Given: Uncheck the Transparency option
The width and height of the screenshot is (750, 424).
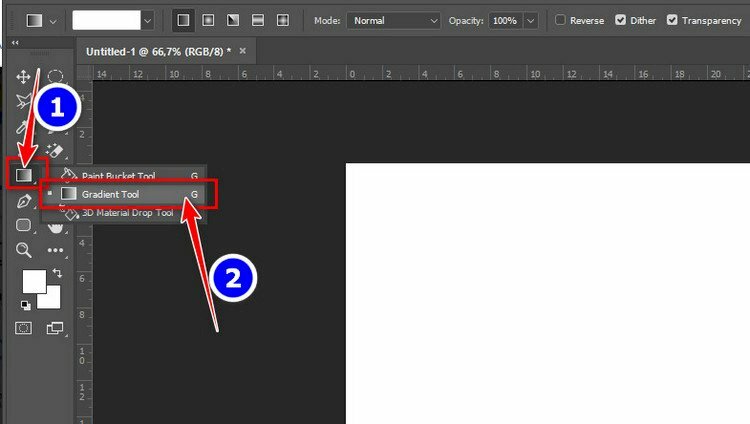Looking at the screenshot, I should [x=672, y=20].
